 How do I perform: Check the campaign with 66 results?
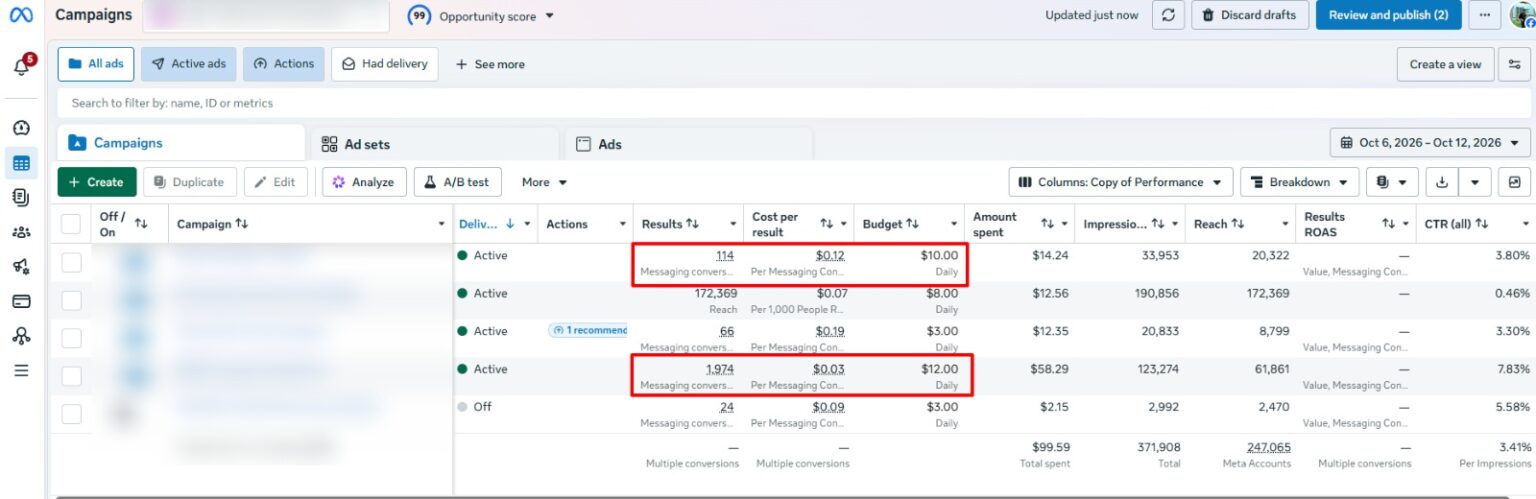(x=71, y=338)
